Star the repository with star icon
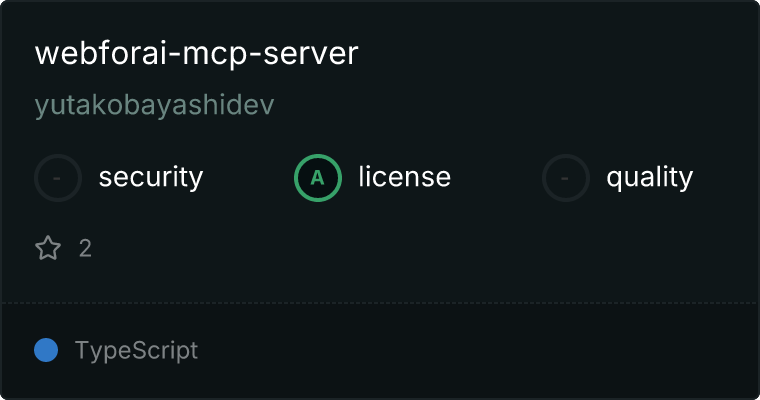The width and height of the screenshot is (760, 400). [x=48, y=248]
